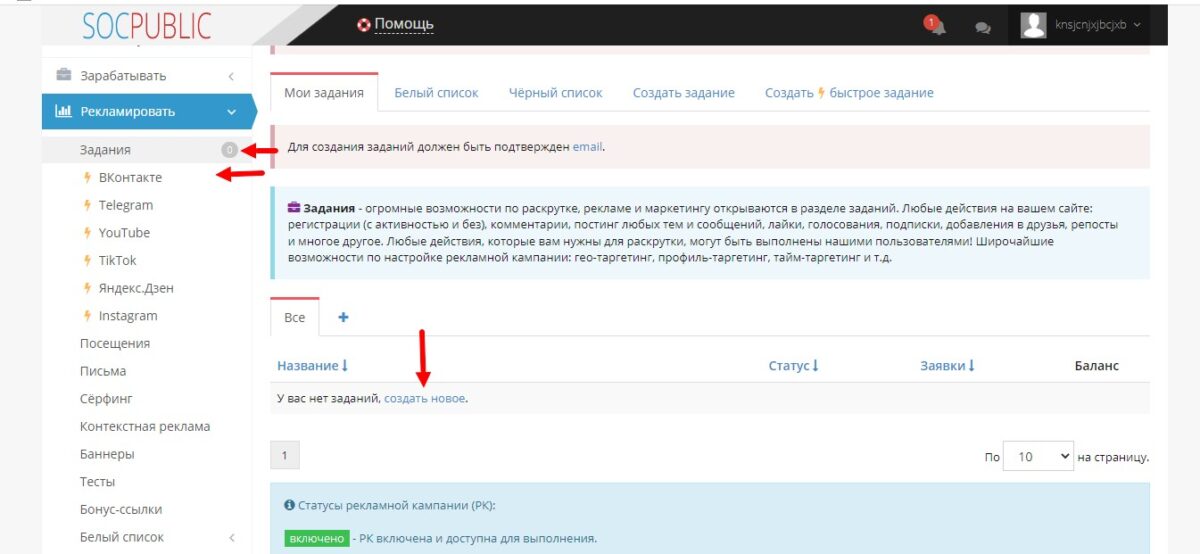1200x554 pixels.
Task: Click the bar chart icon for Рекламировать
Action: click(63, 111)
